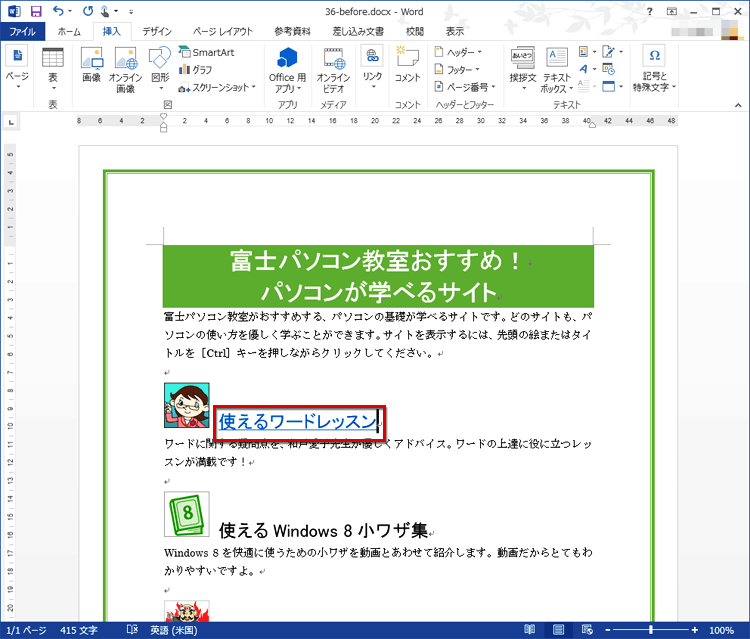Insert date and time icon
The height and width of the screenshot is (639, 750).
(x=608, y=69)
